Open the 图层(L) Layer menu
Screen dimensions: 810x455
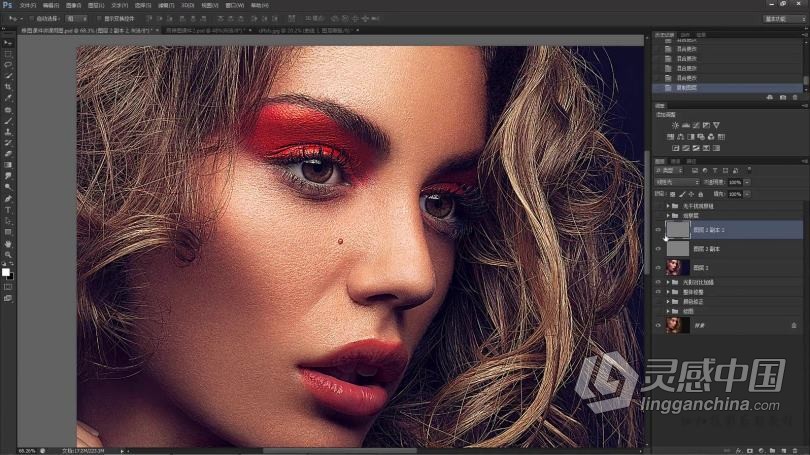(x=96, y=5)
